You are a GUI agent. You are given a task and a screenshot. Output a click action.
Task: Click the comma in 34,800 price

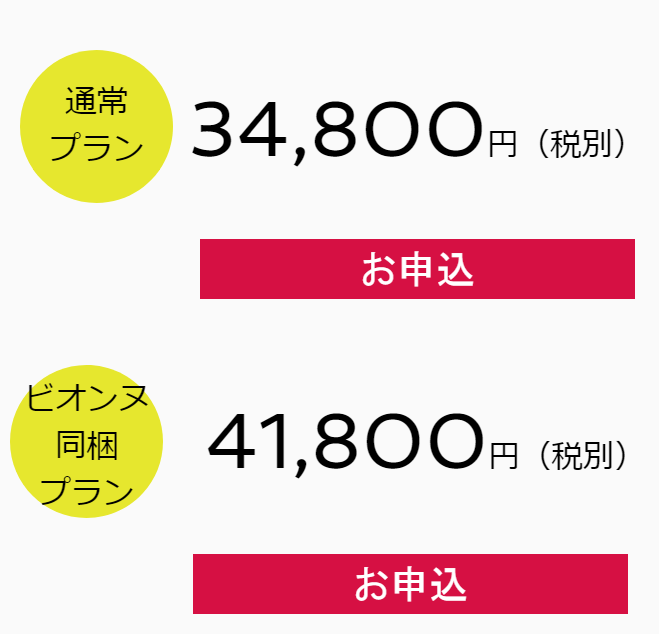(298, 156)
